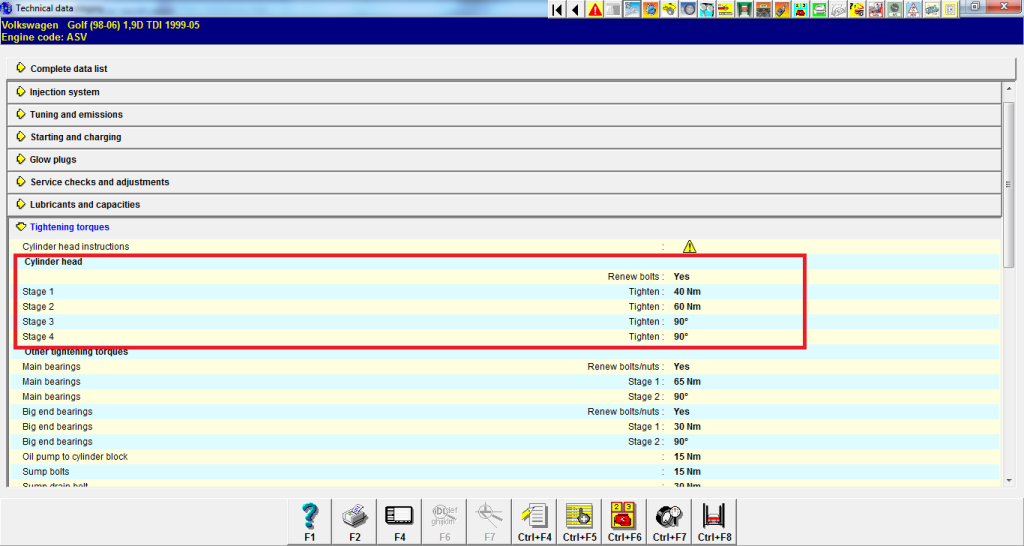Click the red warning triangle toolbar icon

point(595,10)
